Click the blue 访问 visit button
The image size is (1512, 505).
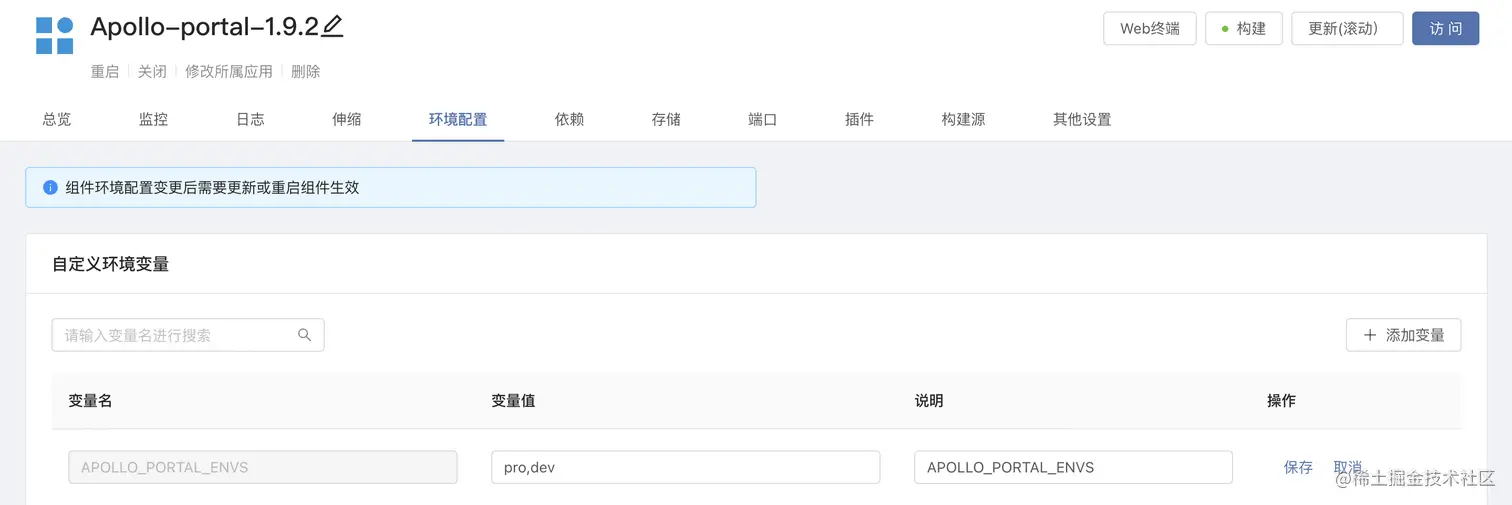pyautogui.click(x=1445, y=29)
